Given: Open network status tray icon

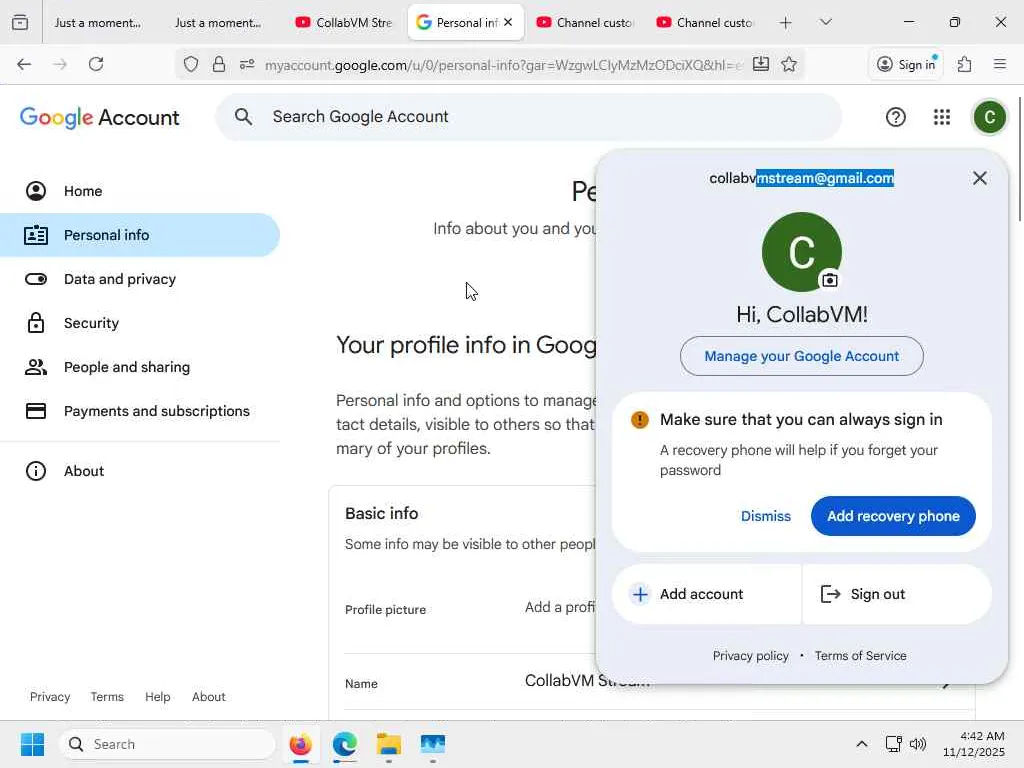Looking at the screenshot, I should tap(893, 744).
